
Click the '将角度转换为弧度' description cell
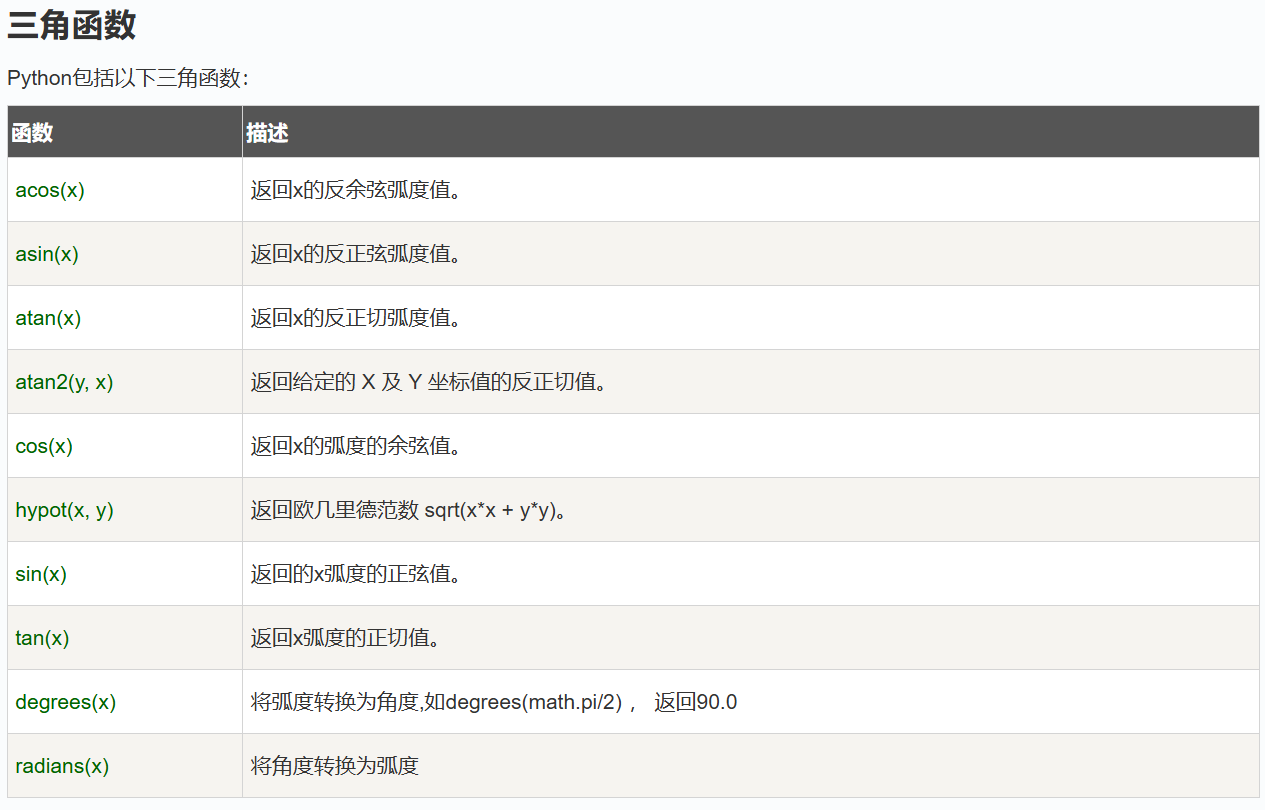(334, 766)
